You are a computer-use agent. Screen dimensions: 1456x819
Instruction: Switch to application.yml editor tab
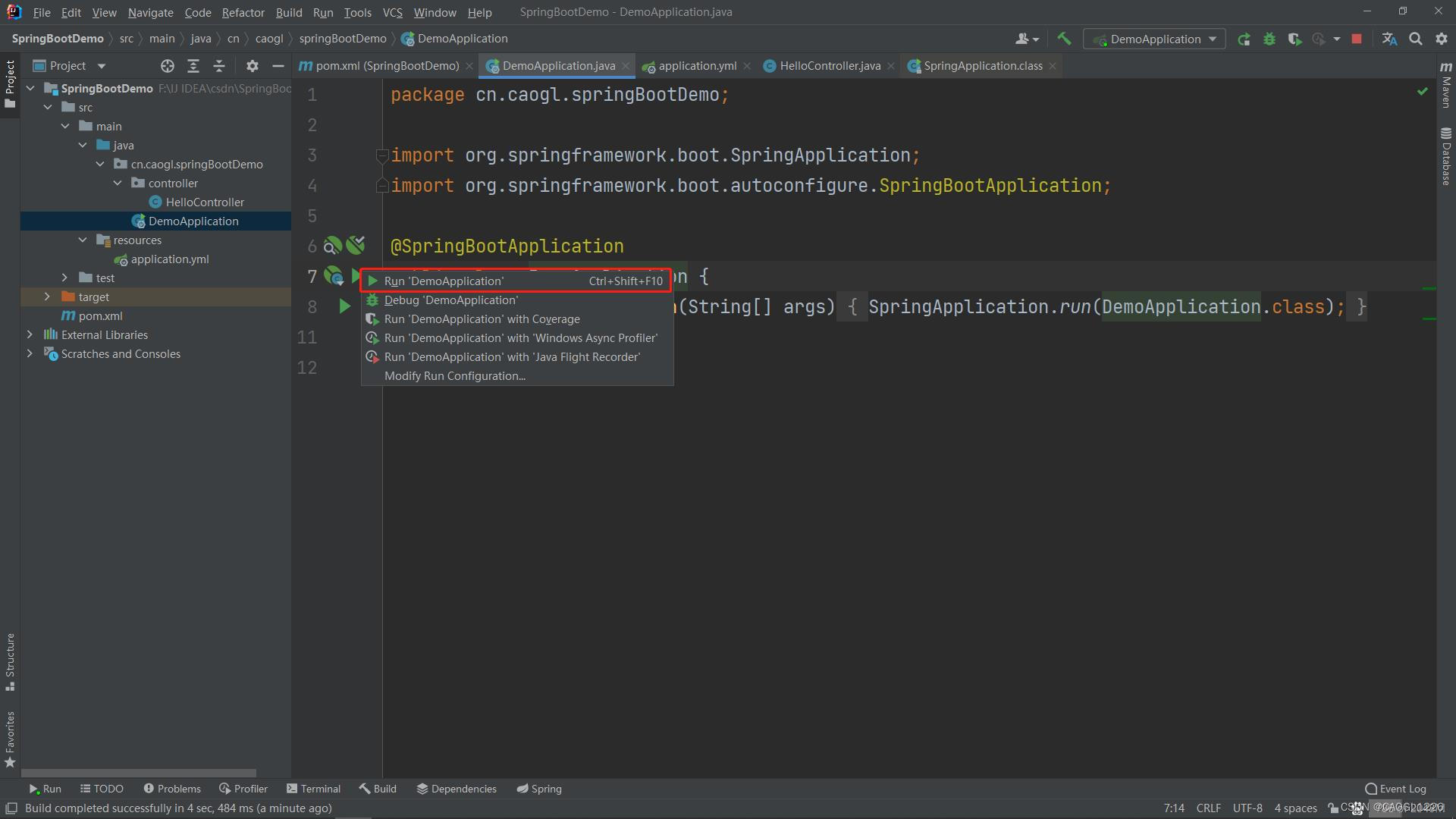pos(696,66)
